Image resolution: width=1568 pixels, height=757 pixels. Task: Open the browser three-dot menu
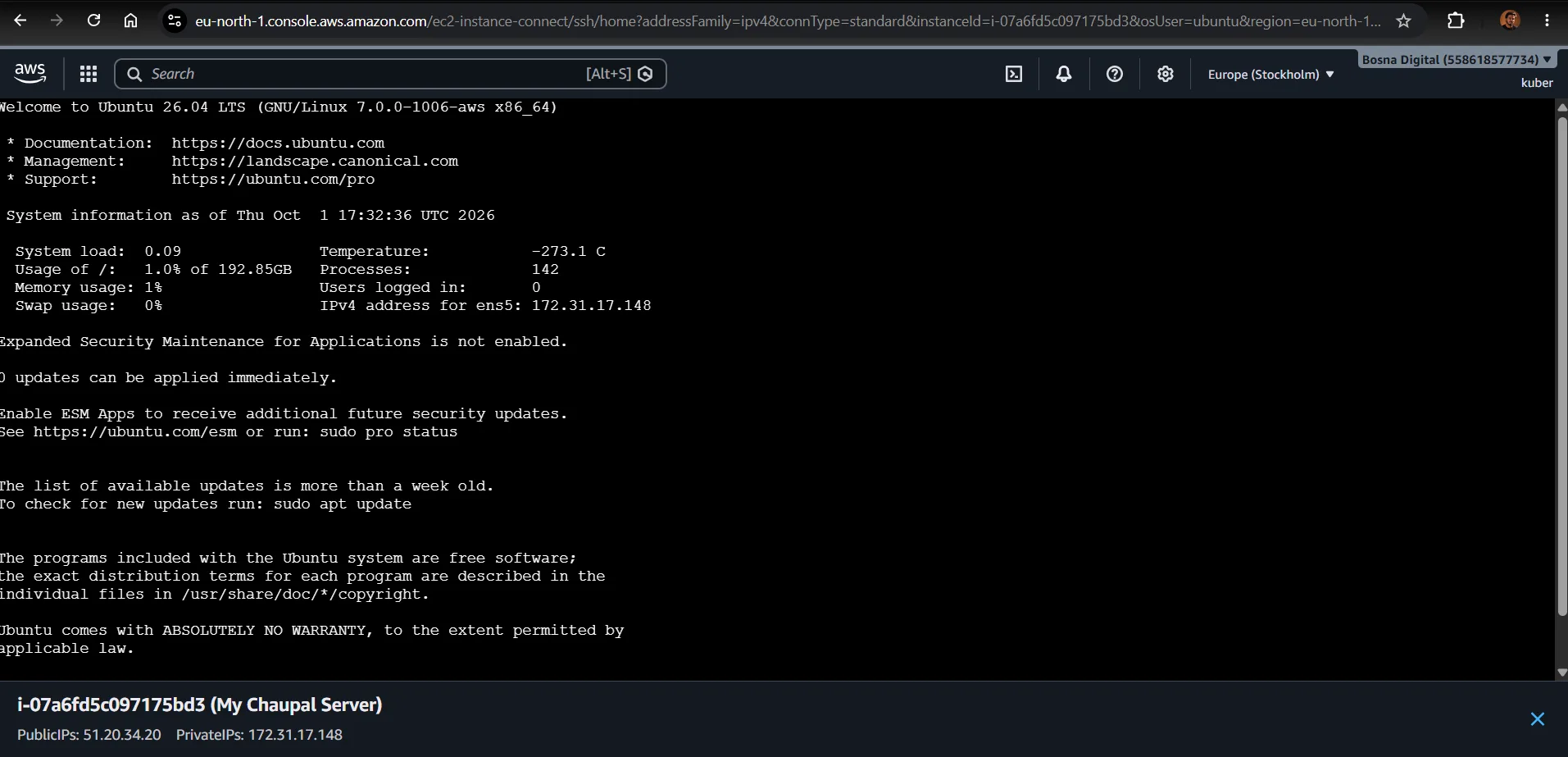(1548, 21)
